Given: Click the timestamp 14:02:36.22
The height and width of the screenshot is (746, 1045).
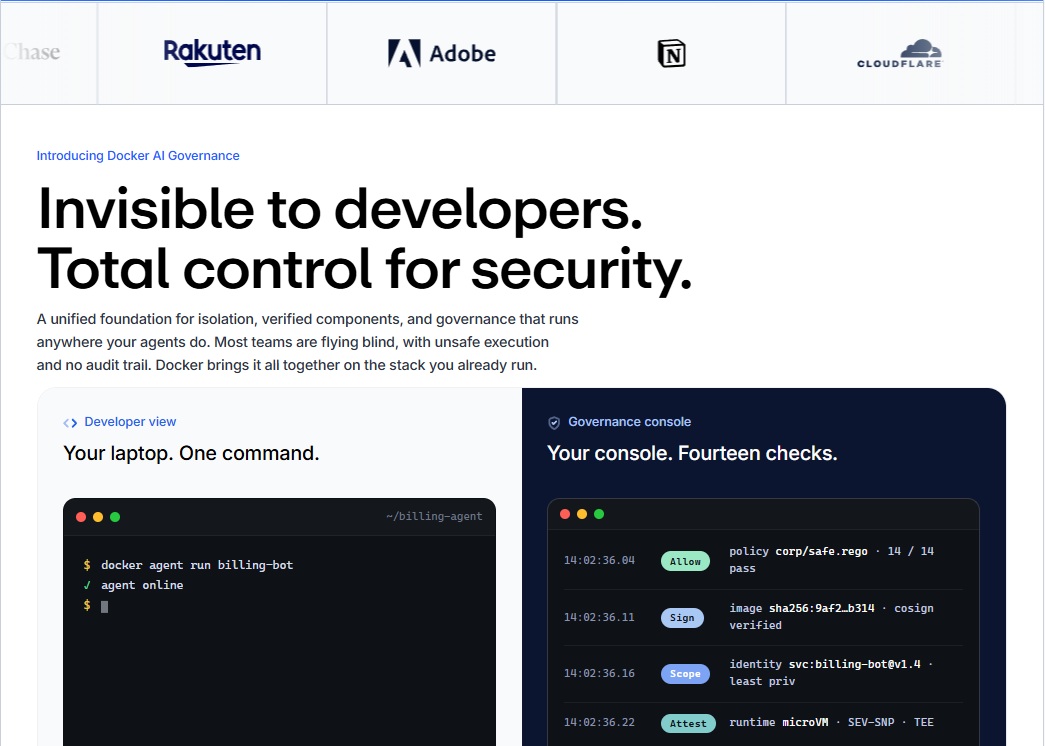Looking at the screenshot, I should coord(599,722).
